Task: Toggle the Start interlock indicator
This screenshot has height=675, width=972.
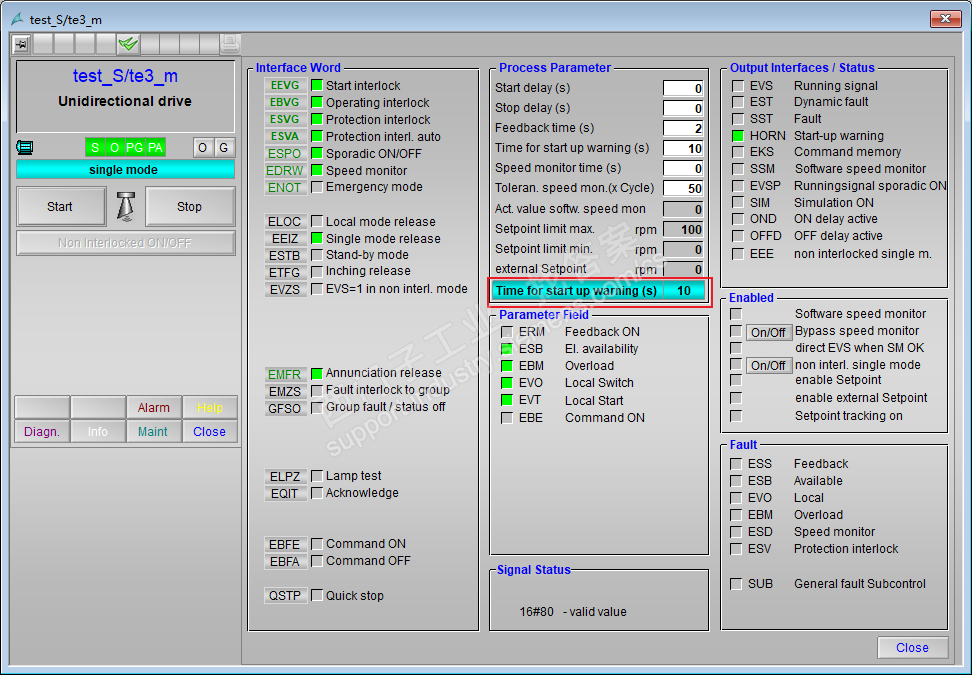Action: (x=317, y=85)
